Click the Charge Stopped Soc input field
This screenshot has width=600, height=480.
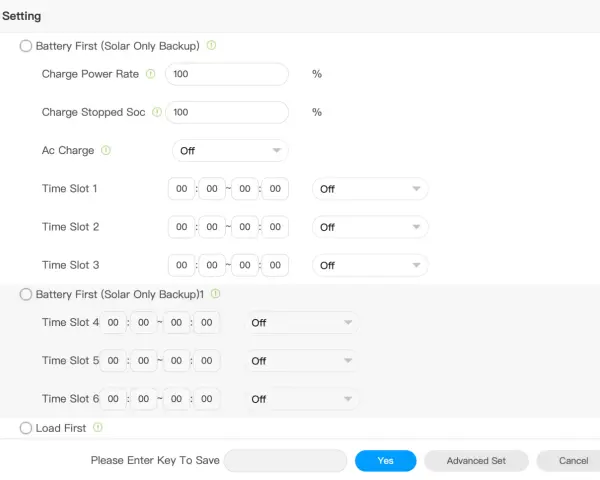coord(227,112)
